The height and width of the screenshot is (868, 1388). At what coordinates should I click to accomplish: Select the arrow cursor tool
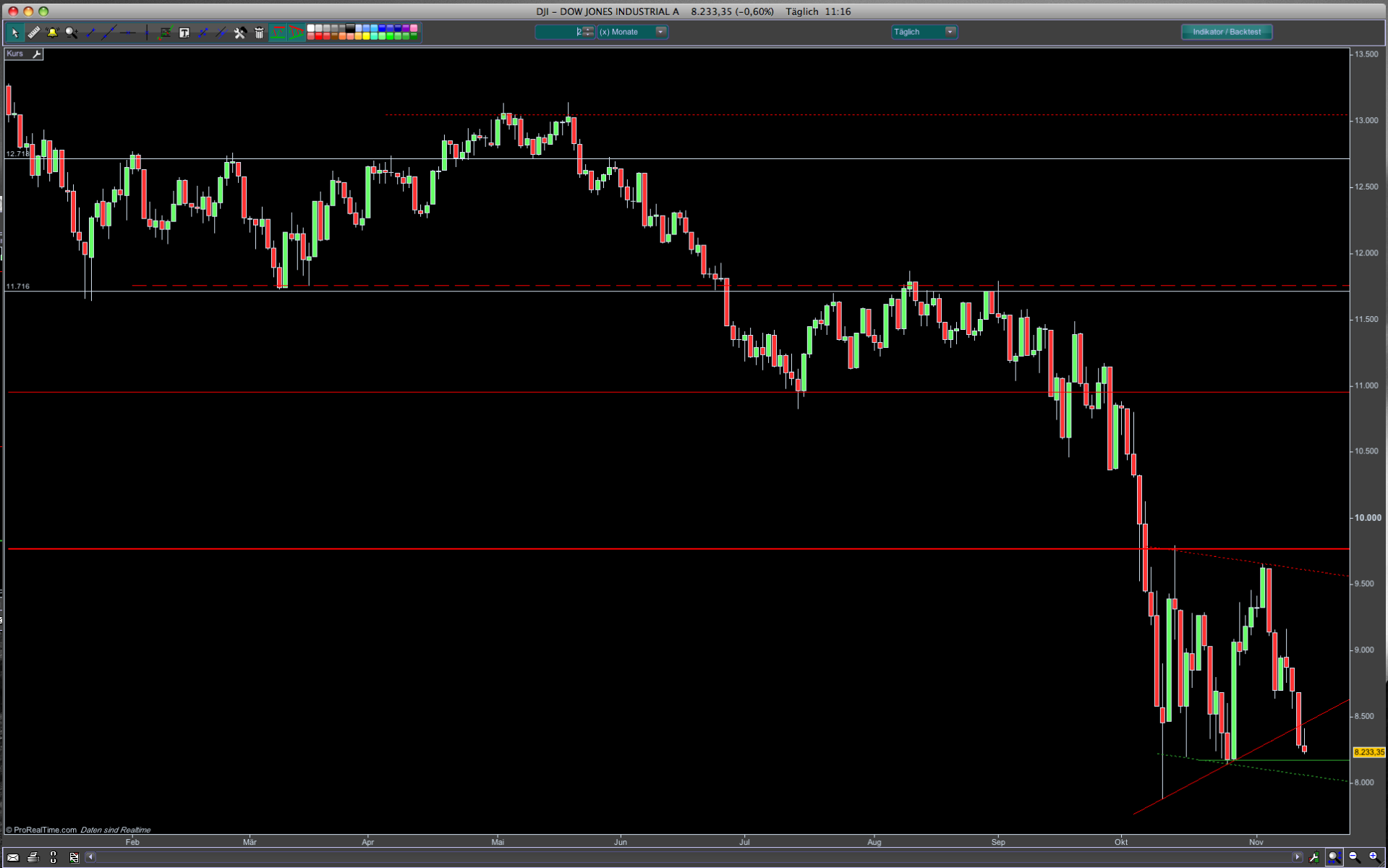pyautogui.click(x=14, y=33)
